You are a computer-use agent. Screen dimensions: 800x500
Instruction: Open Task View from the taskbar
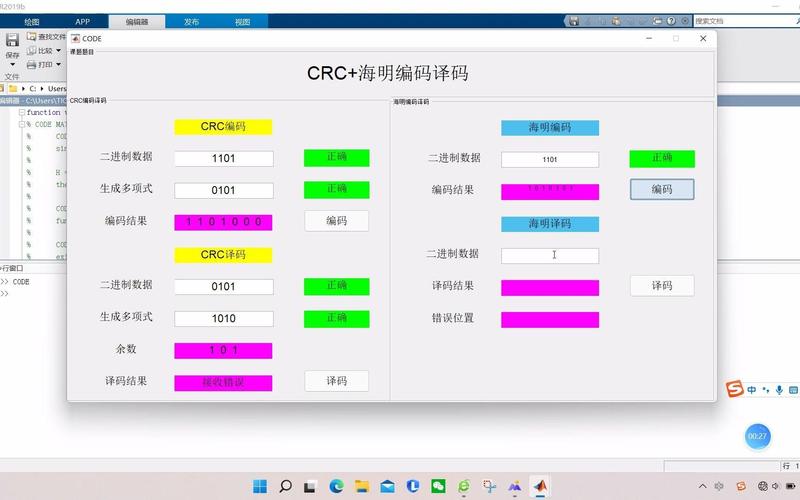pyautogui.click(x=310, y=486)
